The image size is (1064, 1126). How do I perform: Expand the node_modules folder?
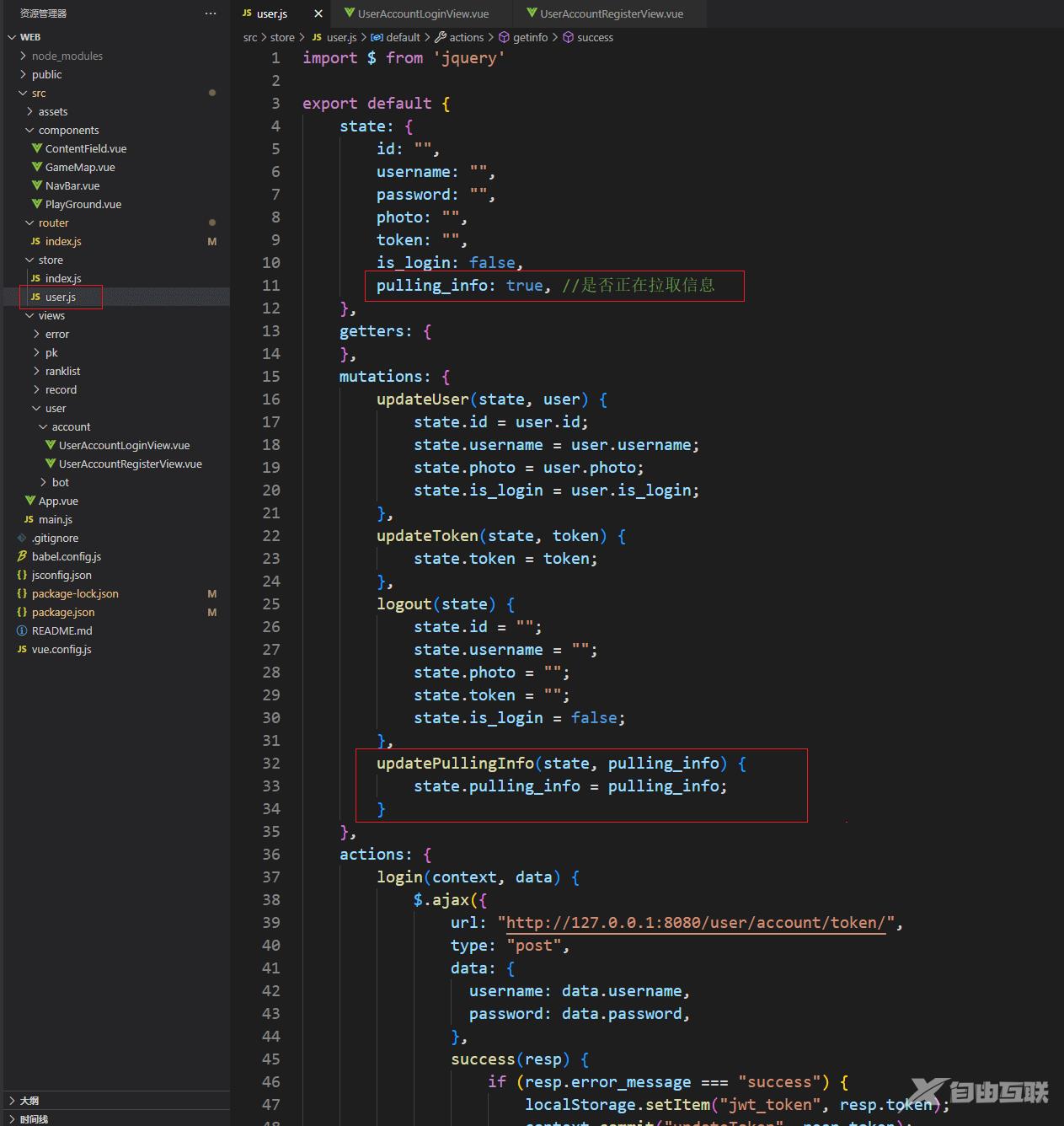(23, 56)
